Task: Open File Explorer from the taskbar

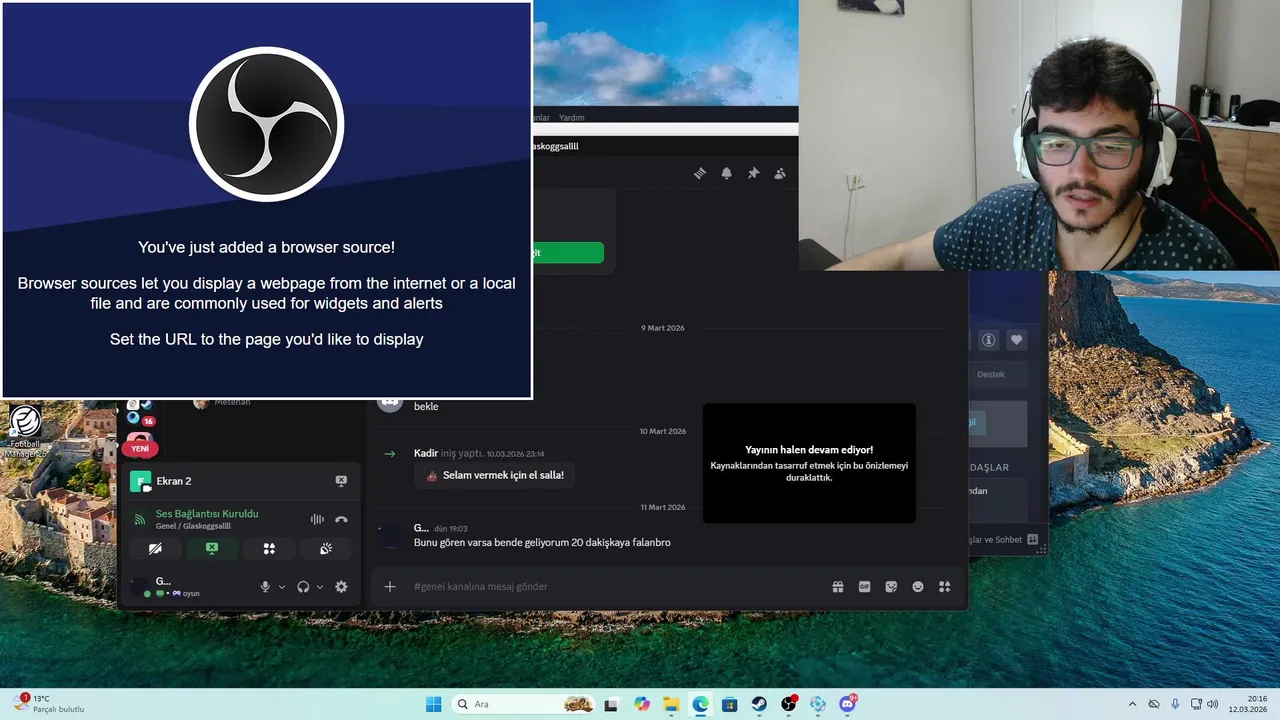Action: coord(671,704)
